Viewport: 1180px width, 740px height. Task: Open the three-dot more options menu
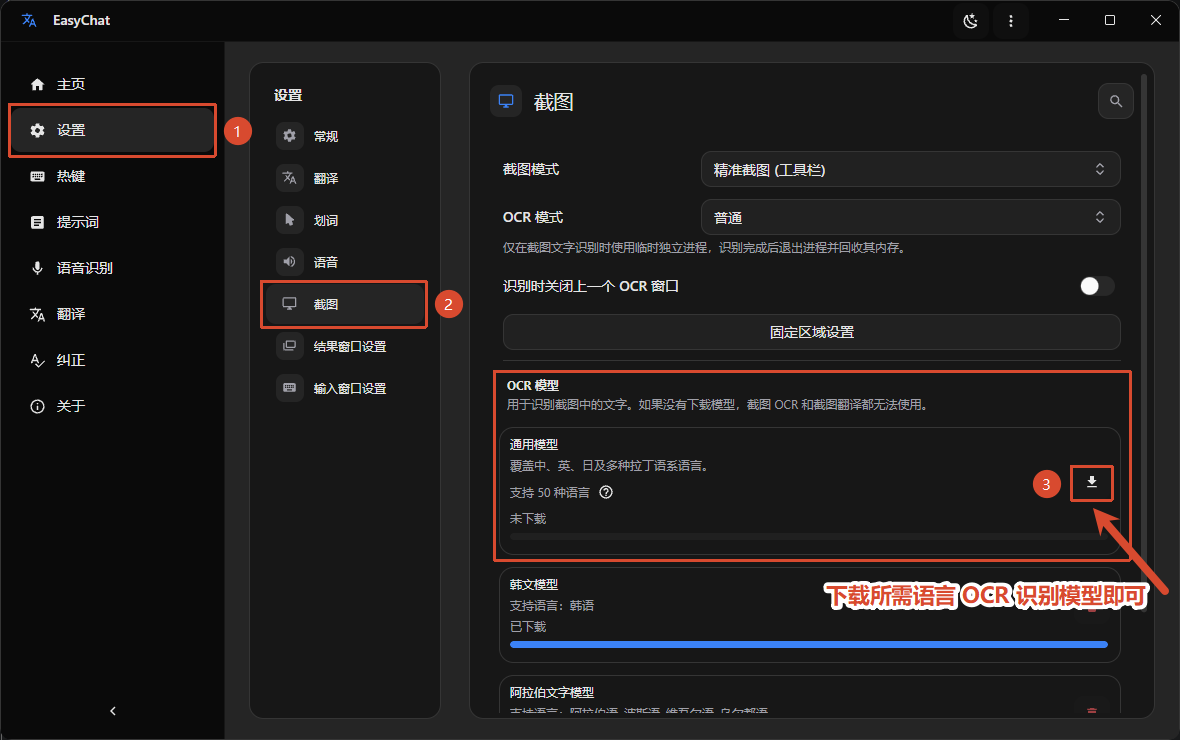1011,21
